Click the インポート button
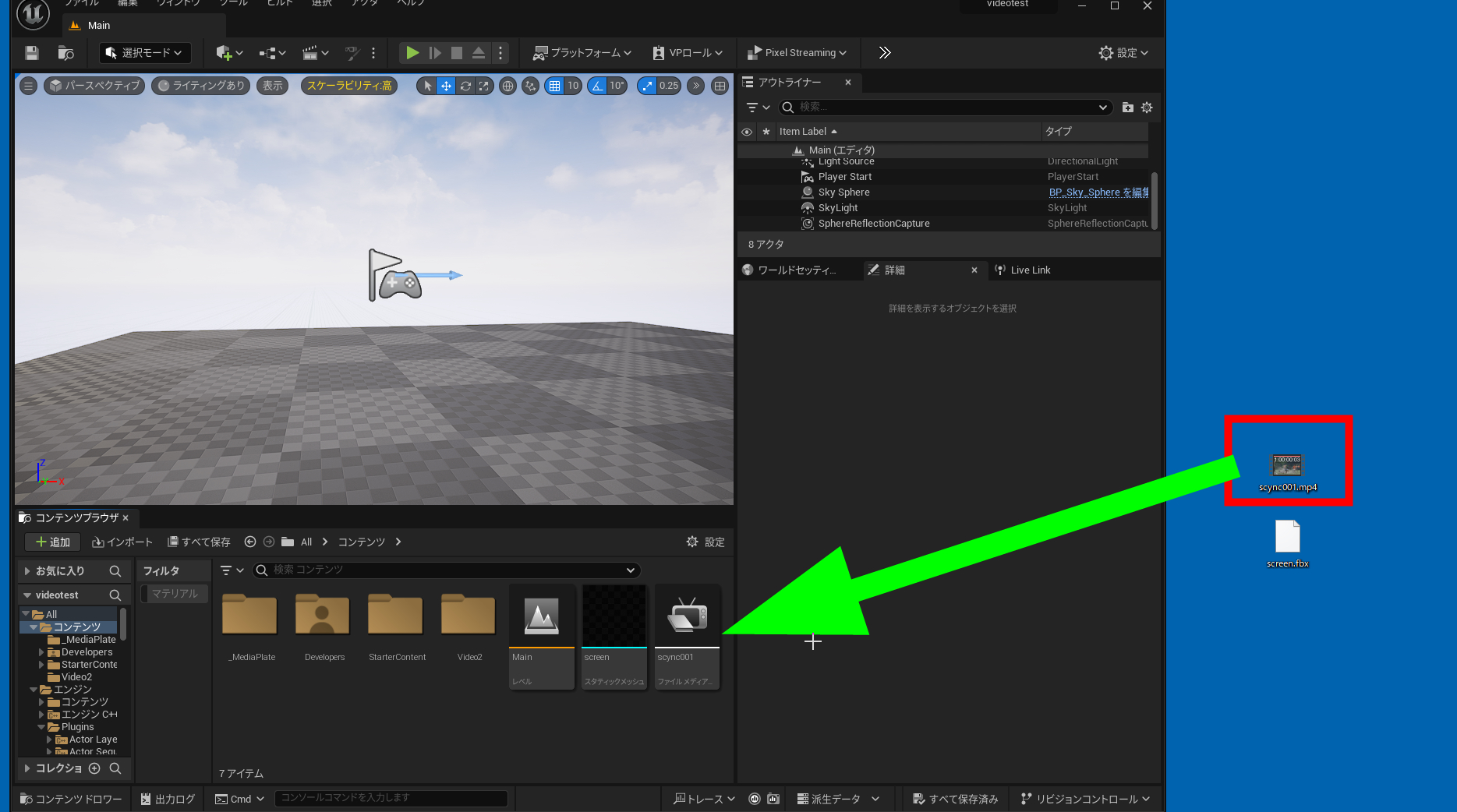Screen dimensions: 1457x812 pyautogui.click(x=122, y=542)
